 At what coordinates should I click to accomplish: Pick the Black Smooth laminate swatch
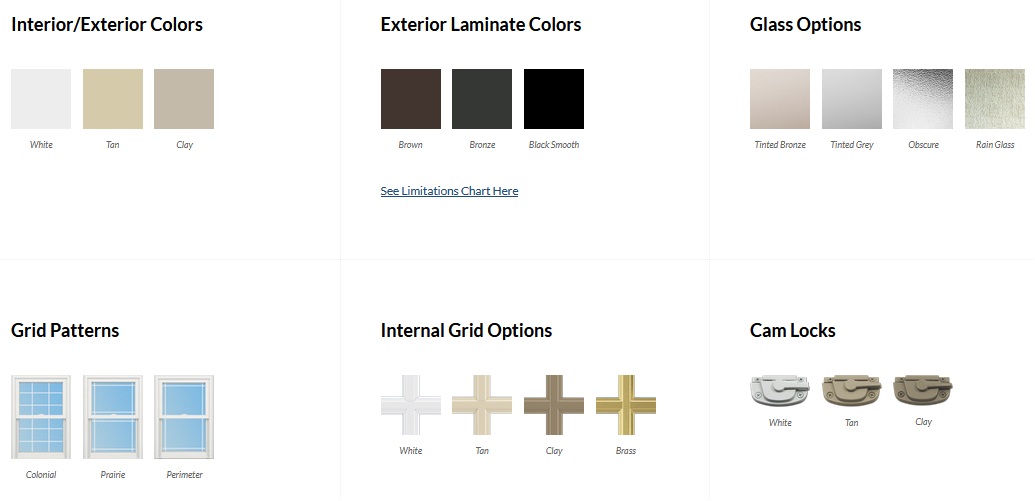(554, 99)
